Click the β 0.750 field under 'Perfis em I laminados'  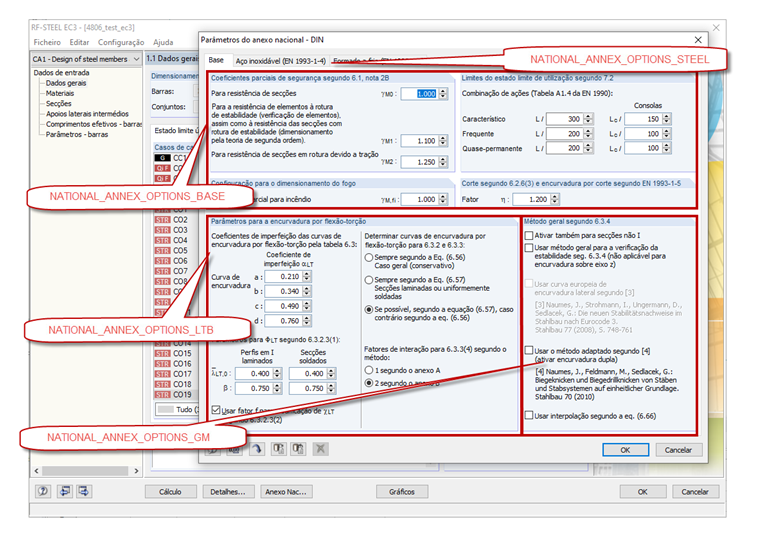(x=254, y=388)
